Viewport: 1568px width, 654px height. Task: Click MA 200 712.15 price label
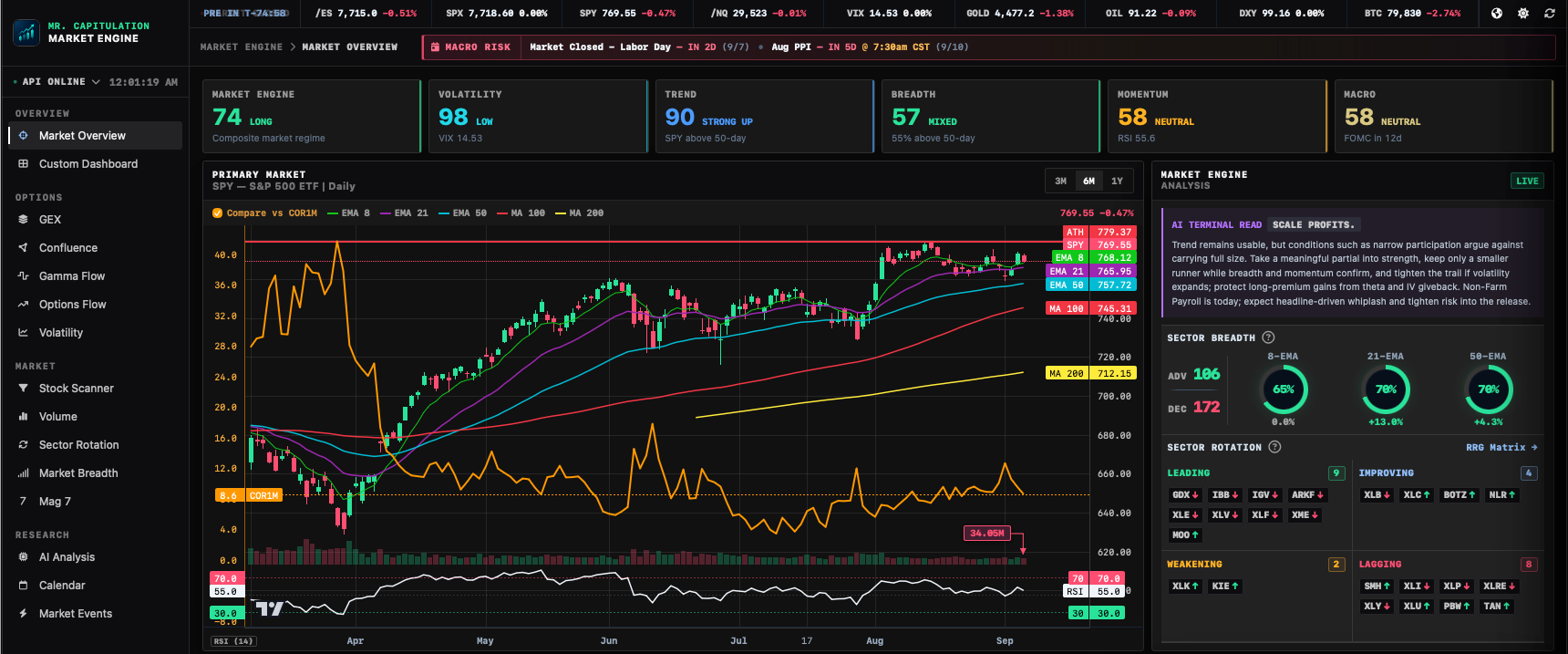coord(1090,373)
